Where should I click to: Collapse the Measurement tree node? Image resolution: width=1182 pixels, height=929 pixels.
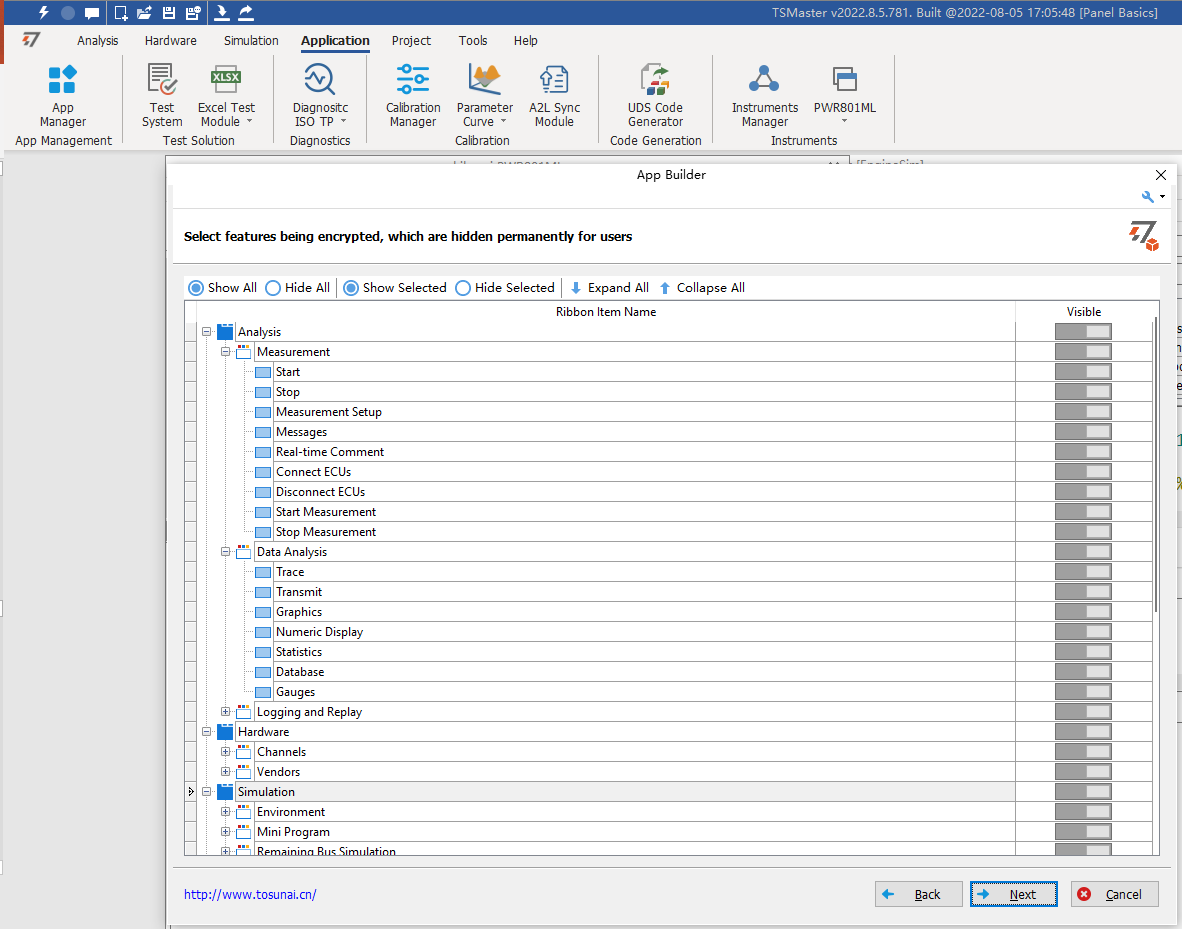(226, 352)
